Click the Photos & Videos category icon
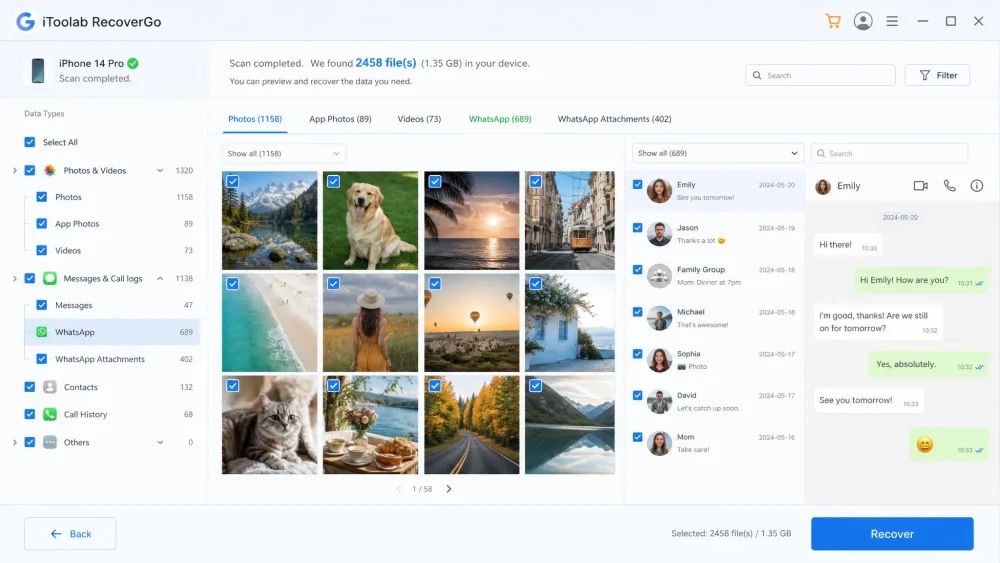1000x563 pixels. [x=50, y=170]
